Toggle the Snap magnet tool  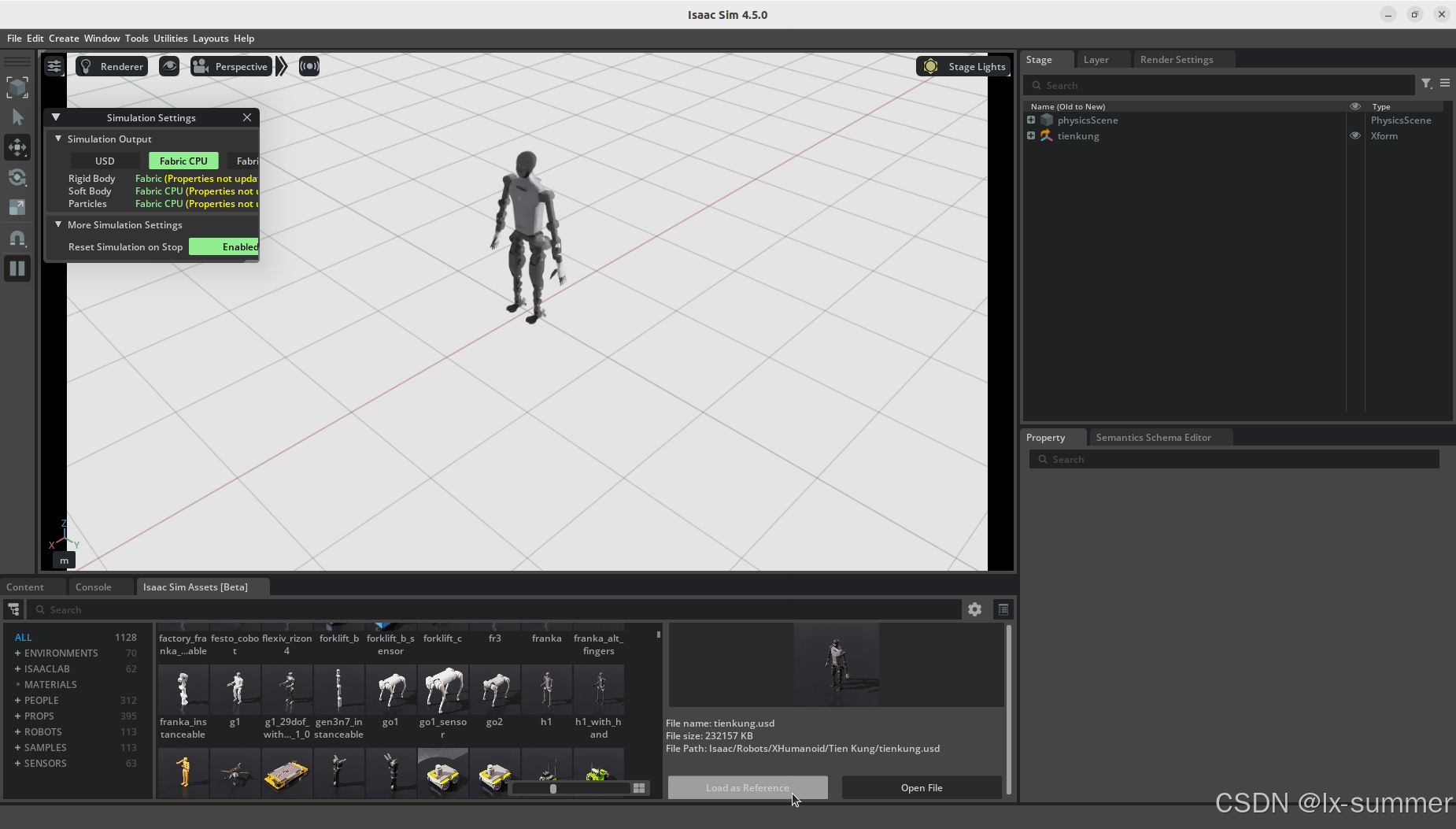click(x=17, y=239)
